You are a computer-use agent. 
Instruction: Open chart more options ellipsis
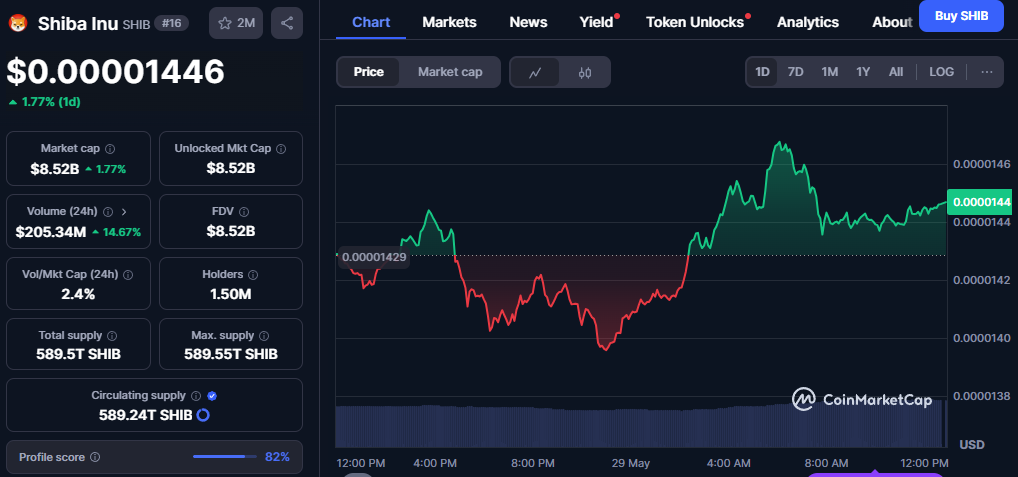coord(987,72)
